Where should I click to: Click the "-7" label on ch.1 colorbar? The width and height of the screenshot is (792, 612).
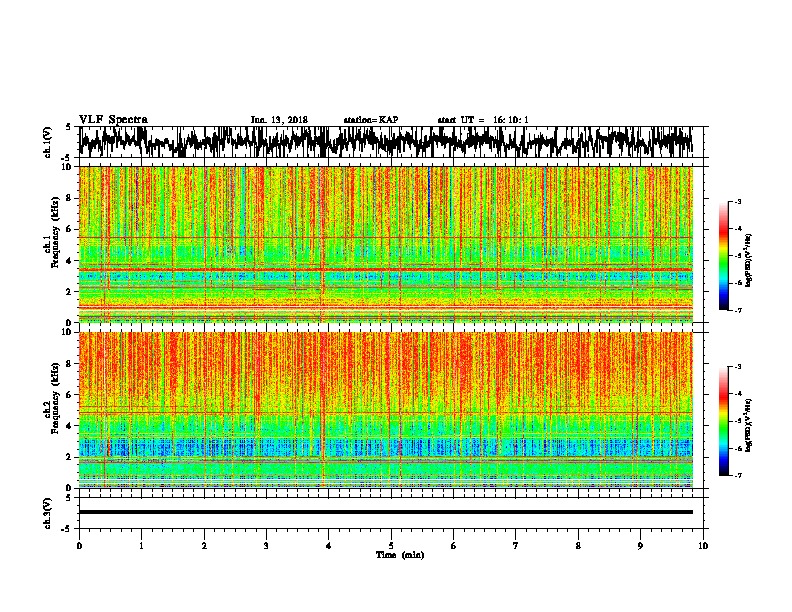(738, 310)
